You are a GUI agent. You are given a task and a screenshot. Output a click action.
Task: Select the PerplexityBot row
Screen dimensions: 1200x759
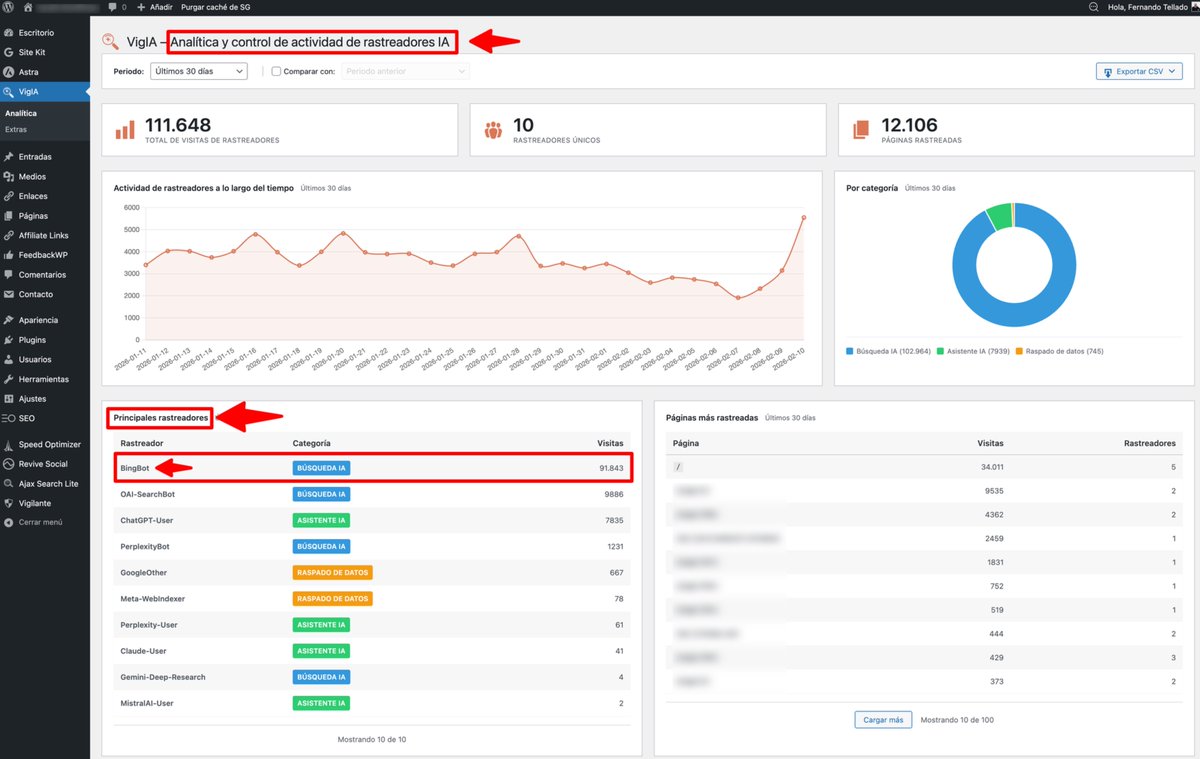(372, 546)
